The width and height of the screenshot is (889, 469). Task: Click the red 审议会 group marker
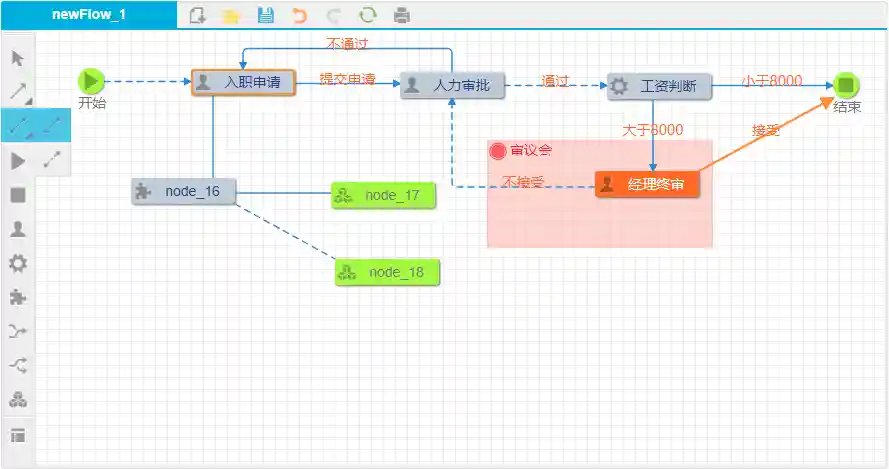[x=498, y=151]
